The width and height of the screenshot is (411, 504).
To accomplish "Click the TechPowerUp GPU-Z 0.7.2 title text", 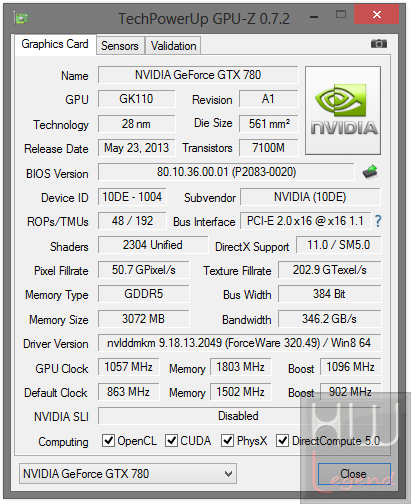I will (204, 19).
